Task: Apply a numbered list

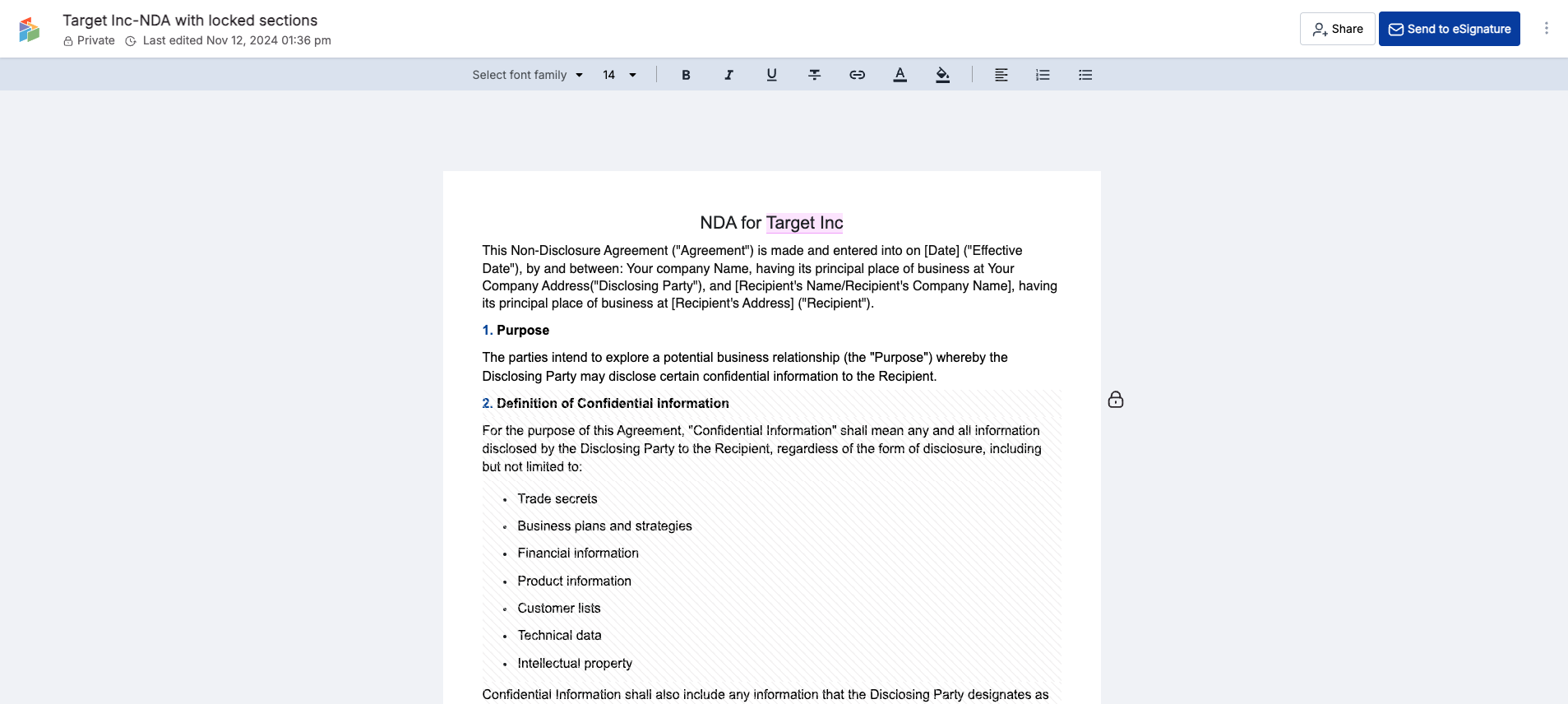Action: pos(1043,75)
